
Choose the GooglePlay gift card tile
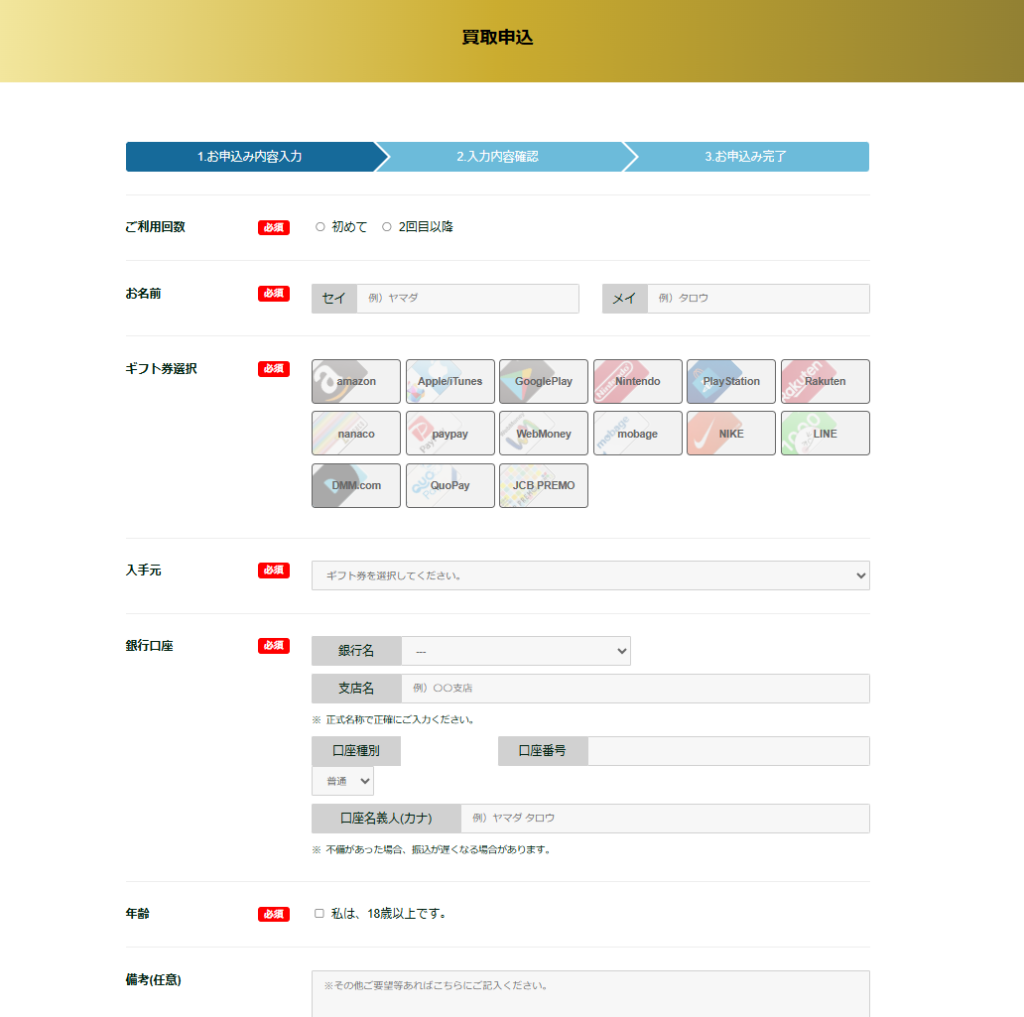tap(543, 381)
